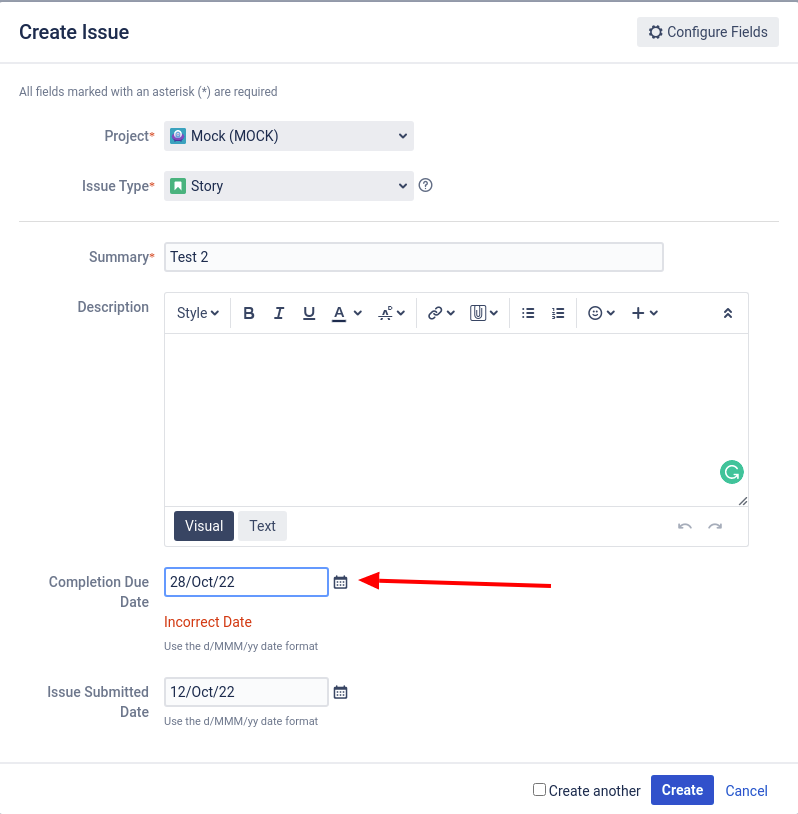Apply underline formatting to description text
The height and width of the screenshot is (814, 798).
(309, 313)
